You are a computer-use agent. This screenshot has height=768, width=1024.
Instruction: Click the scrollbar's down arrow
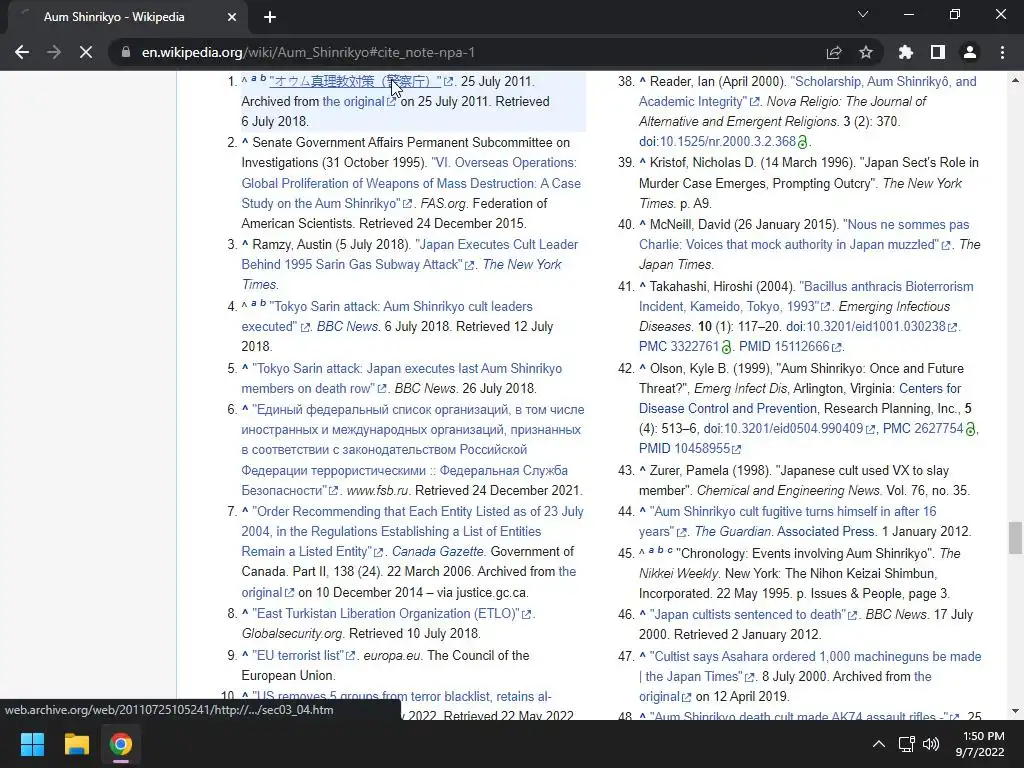[x=1015, y=711]
